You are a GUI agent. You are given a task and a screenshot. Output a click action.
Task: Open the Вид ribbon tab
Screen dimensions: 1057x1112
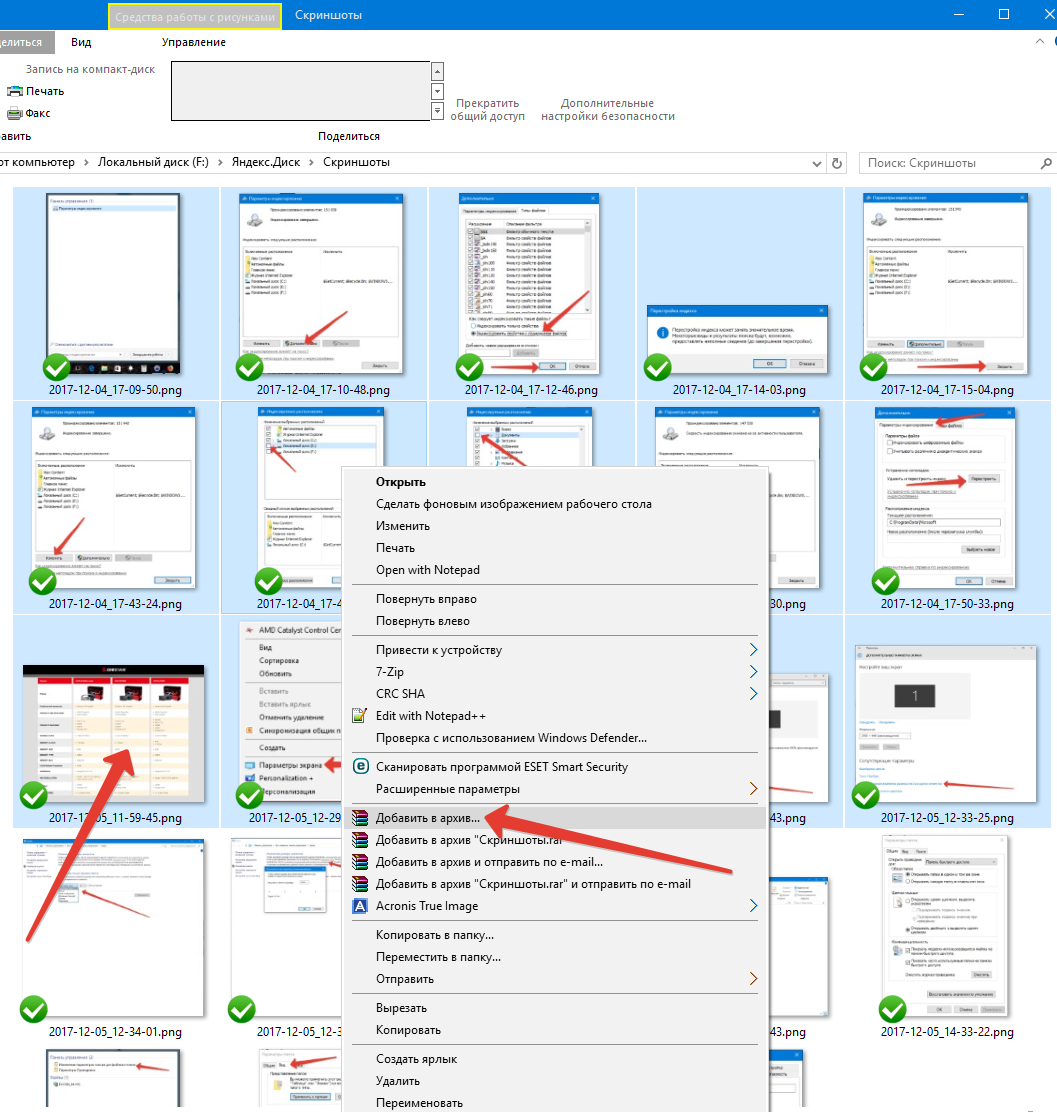(81, 43)
